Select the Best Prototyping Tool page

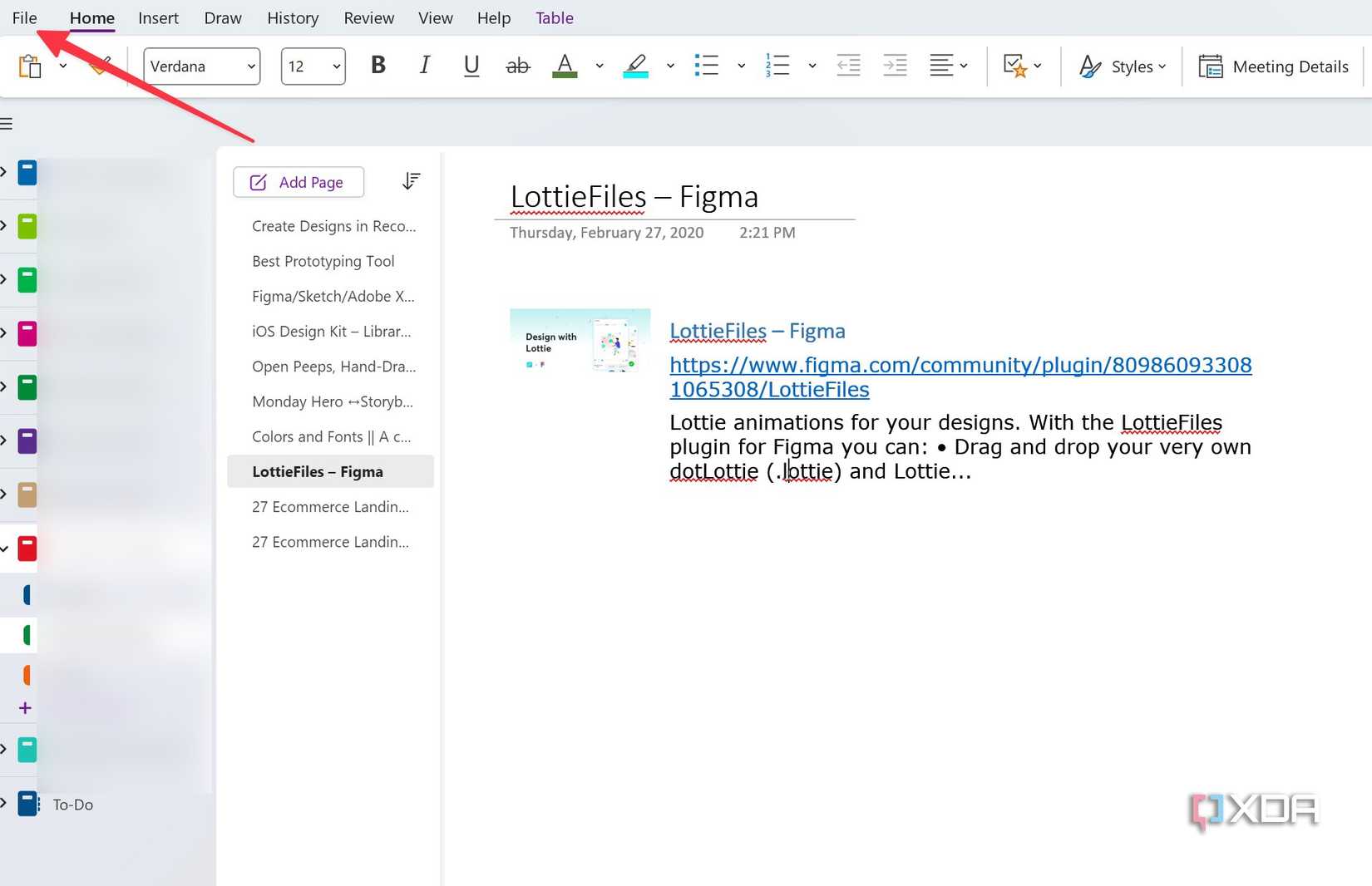pos(323,260)
